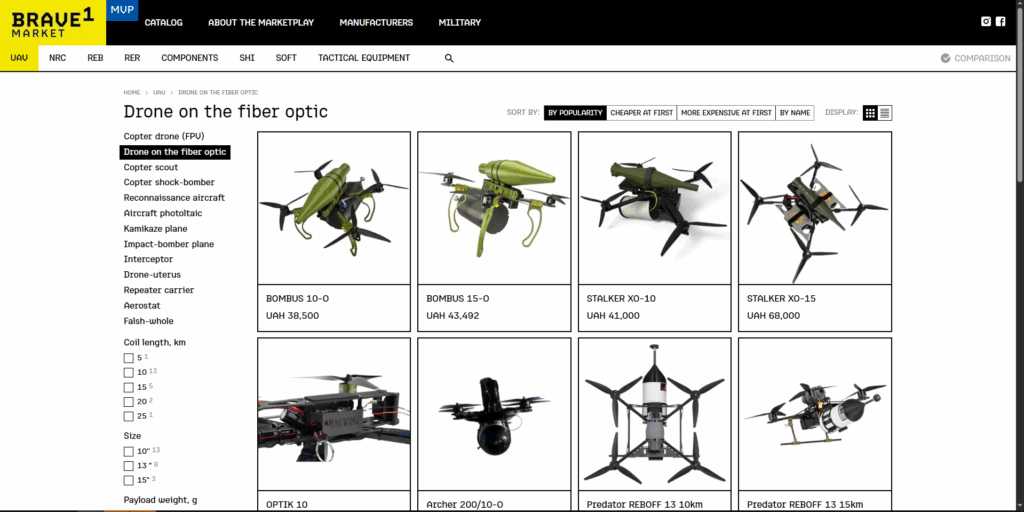Check the 25 km coil length box
The height and width of the screenshot is (512, 1024).
click(129, 416)
